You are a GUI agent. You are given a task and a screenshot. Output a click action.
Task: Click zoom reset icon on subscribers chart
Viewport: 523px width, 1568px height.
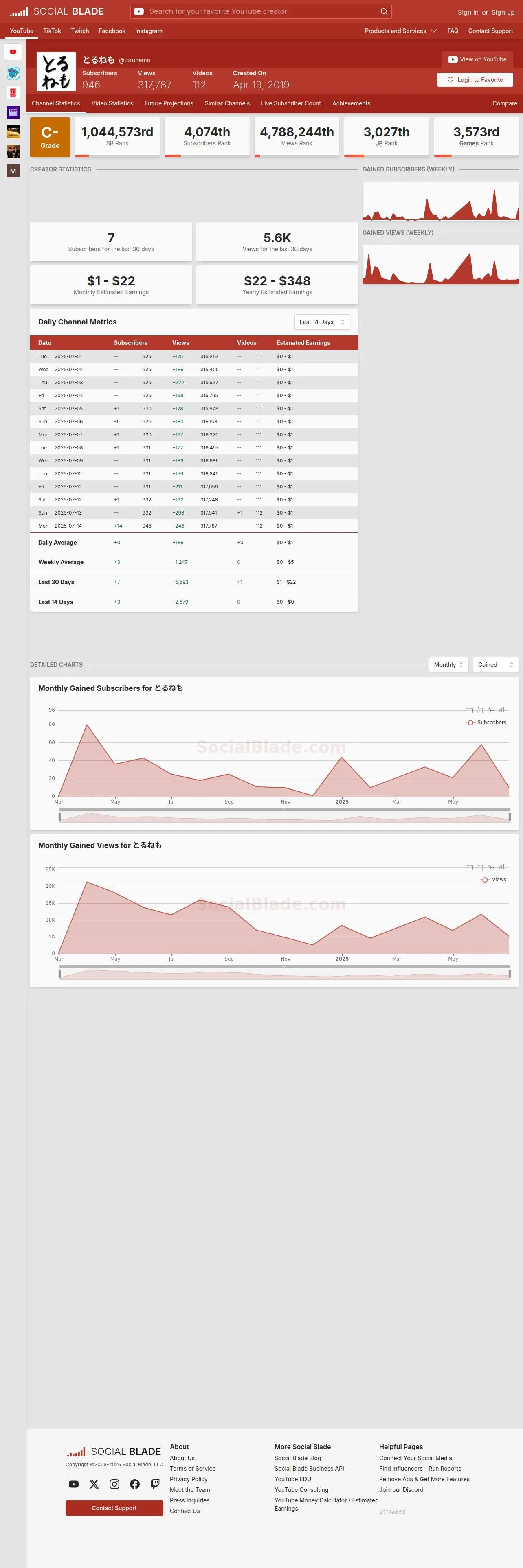[480, 710]
